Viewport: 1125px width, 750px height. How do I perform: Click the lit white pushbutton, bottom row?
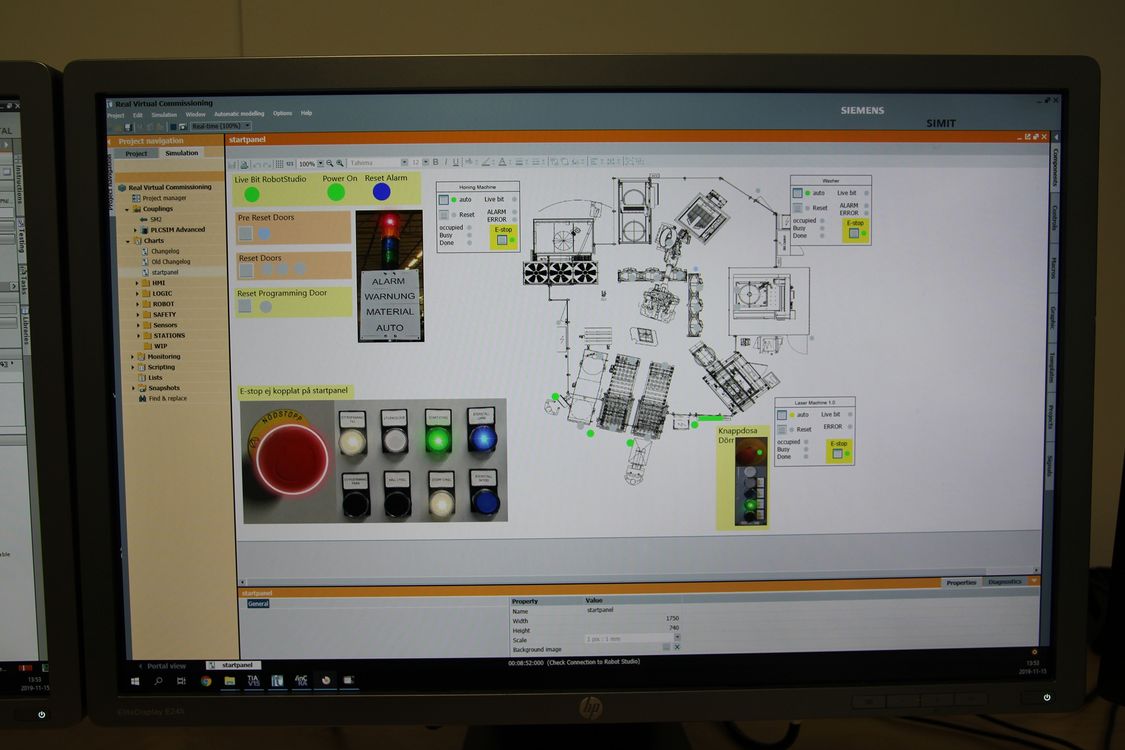coord(441,503)
